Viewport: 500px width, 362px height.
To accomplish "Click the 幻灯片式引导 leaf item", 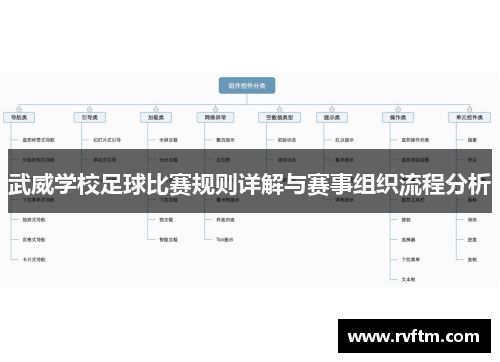I will (107, 140).
